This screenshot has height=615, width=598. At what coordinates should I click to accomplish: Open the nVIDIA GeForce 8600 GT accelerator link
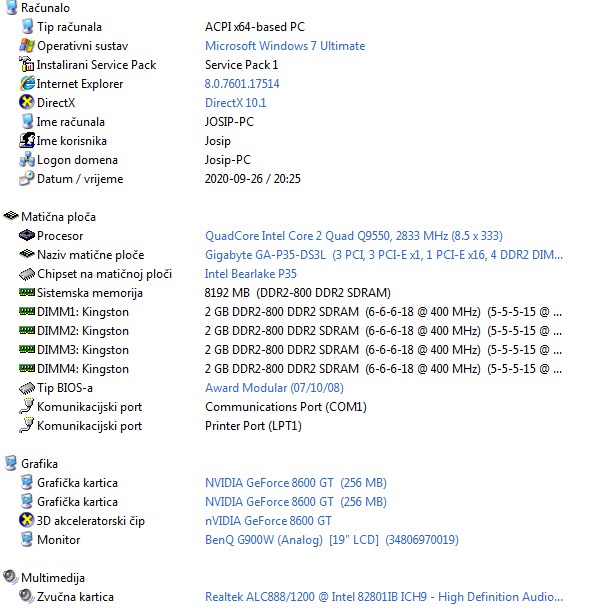point(268,521)
